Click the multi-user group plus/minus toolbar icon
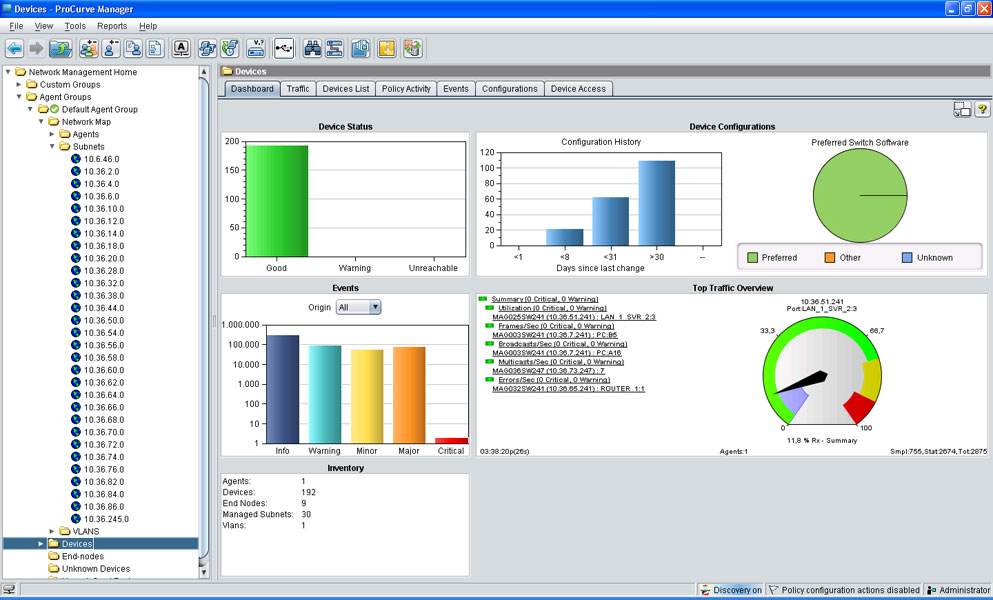993x600 pixels. point(89,48)
